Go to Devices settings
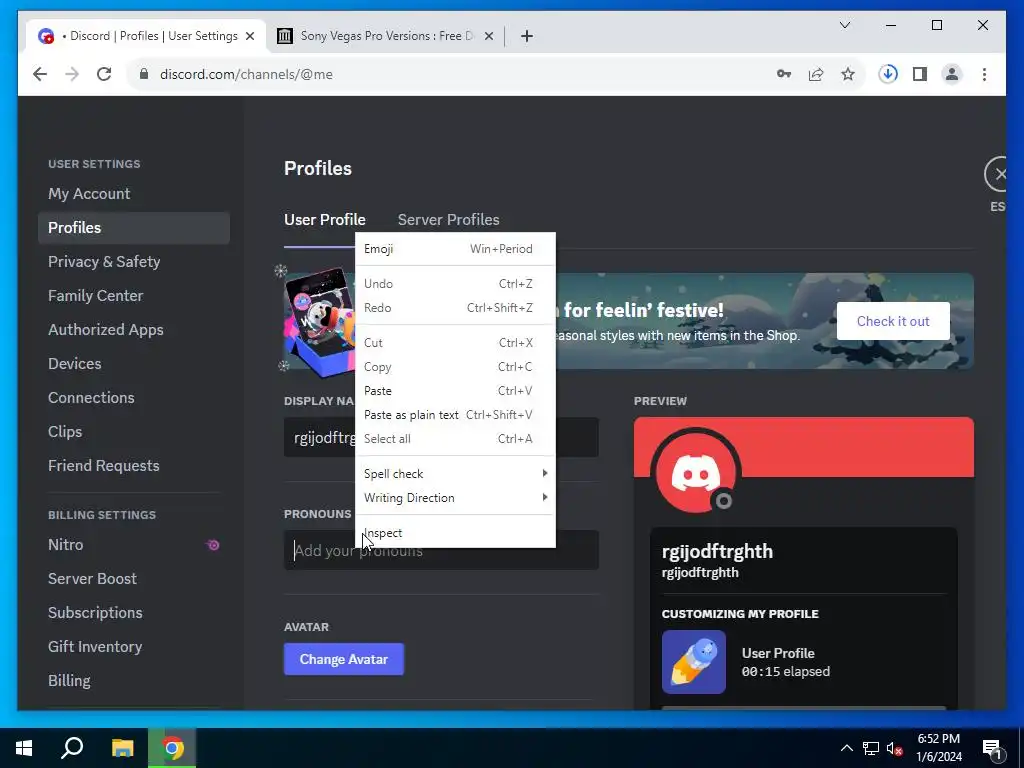This screenshot has height=768, width=1024. coord(134,364)
